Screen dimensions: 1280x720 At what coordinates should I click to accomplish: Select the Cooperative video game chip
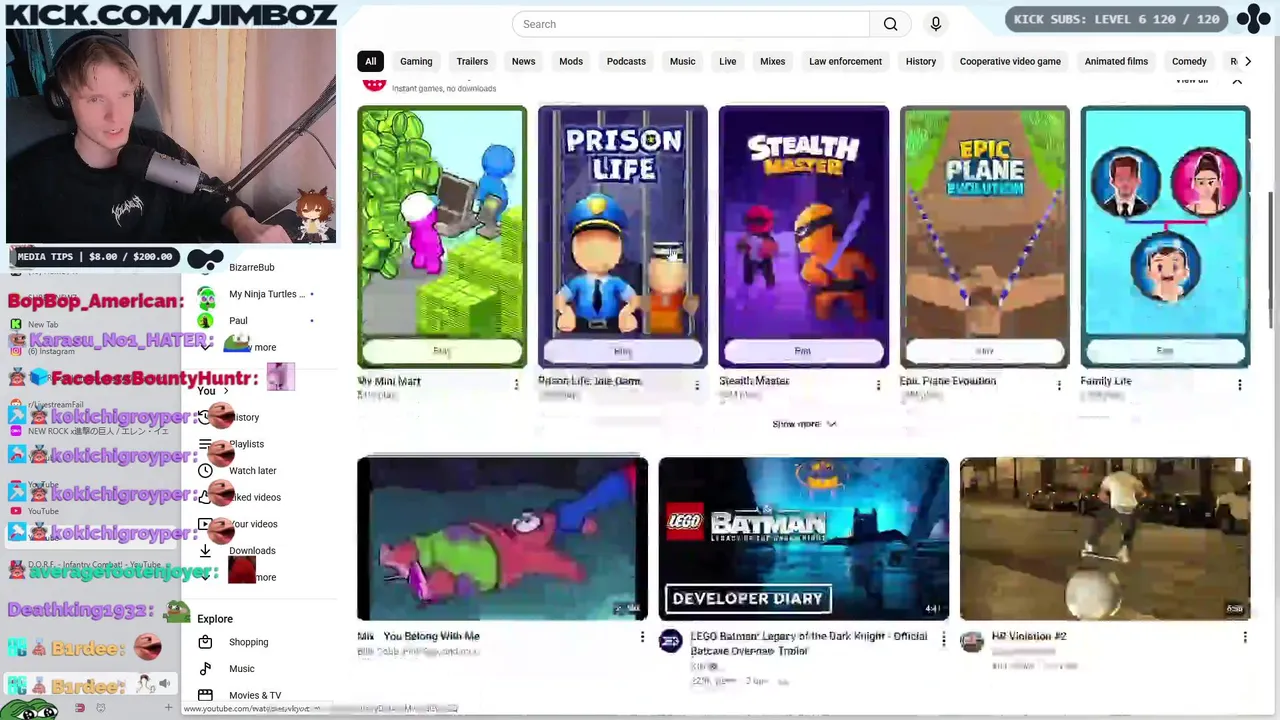(x=1010, y=61)
